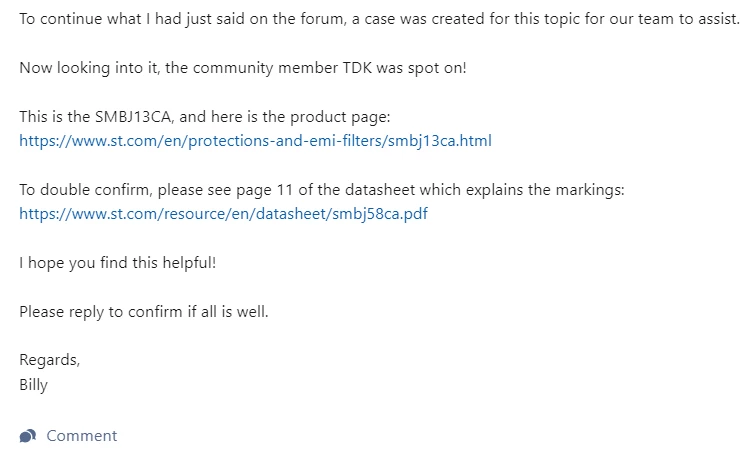
Task: Click the word 'markings:' at the sentence end
Action: point(590,190)
